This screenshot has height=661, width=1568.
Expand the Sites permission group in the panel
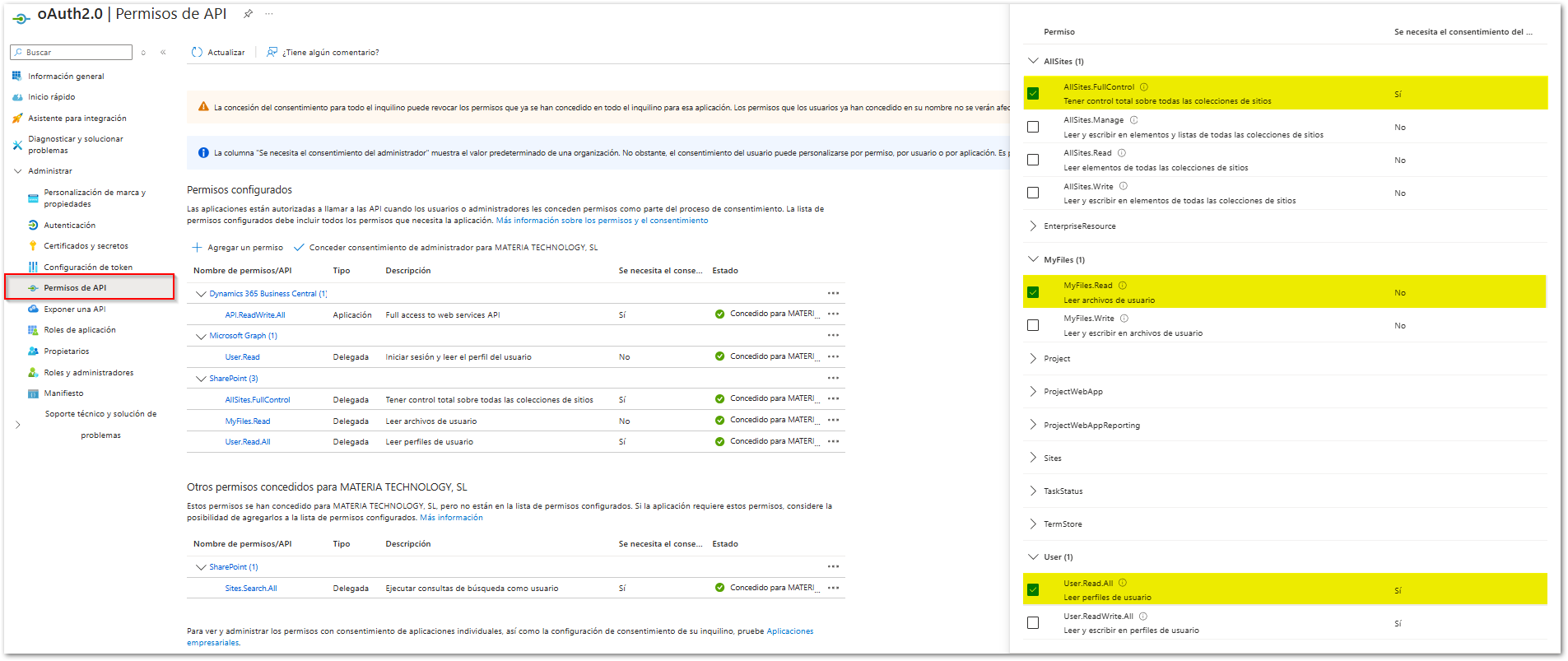tap(1033, 458)
